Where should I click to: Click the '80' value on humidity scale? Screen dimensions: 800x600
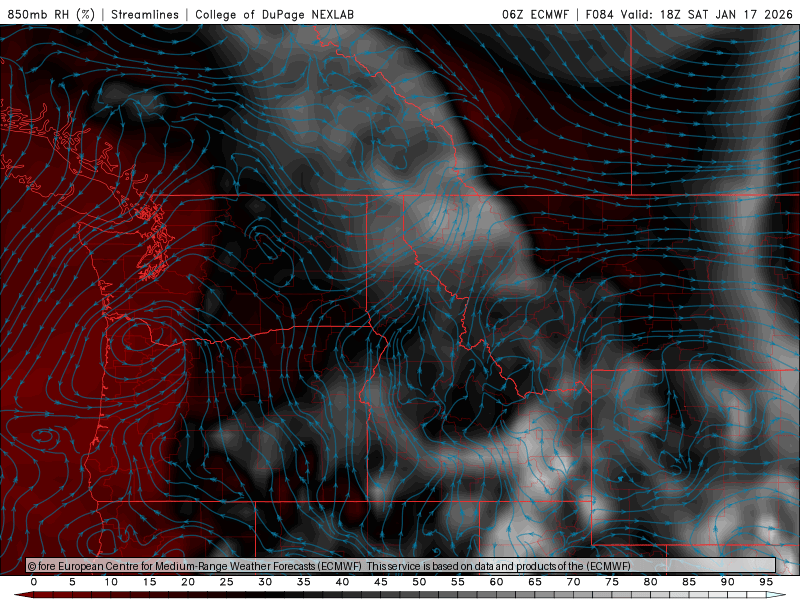[x=650, y=582]
